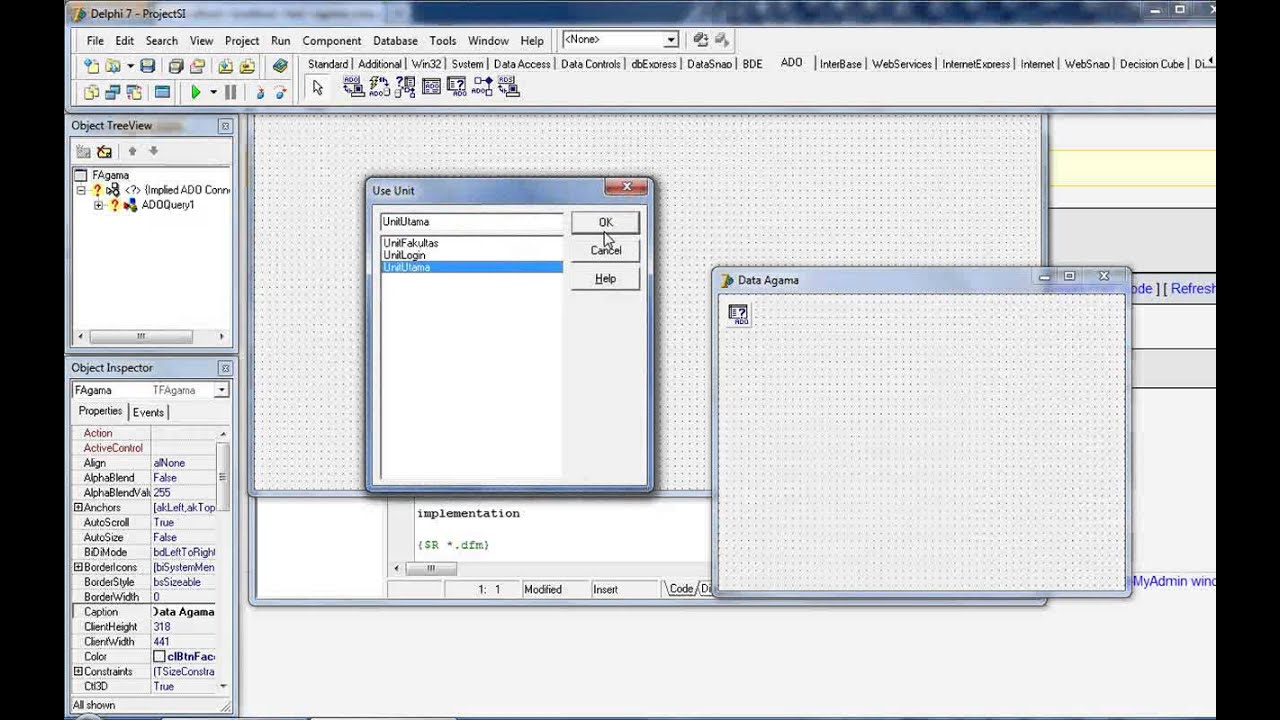Click the delete icon in Object TreeView toolbar
Screen dimensions: 1280x720
coord(104,152)
